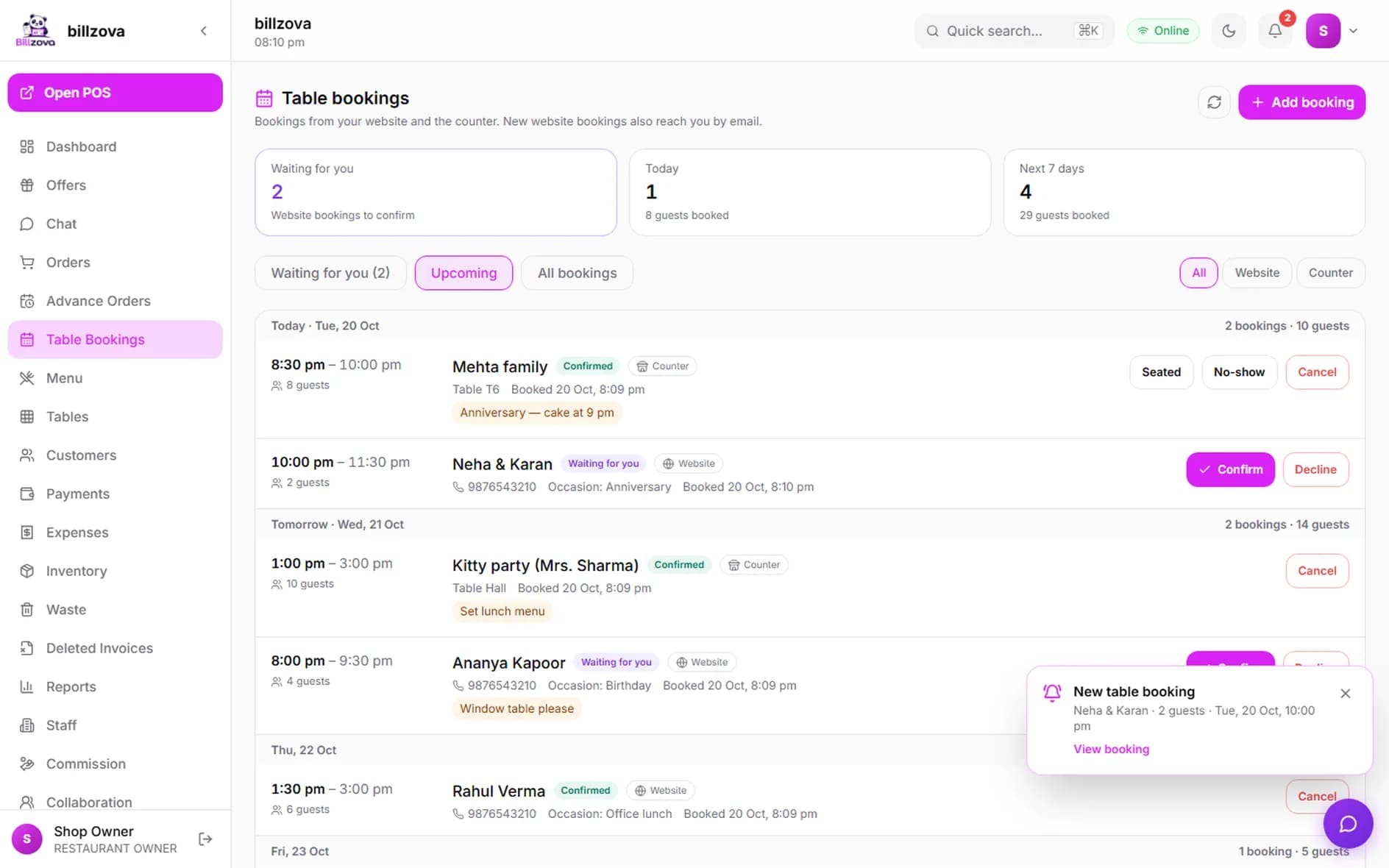1389x868 pixels.
Task: Toggle dark mode with the moon icon
Action: [1229, 31]
